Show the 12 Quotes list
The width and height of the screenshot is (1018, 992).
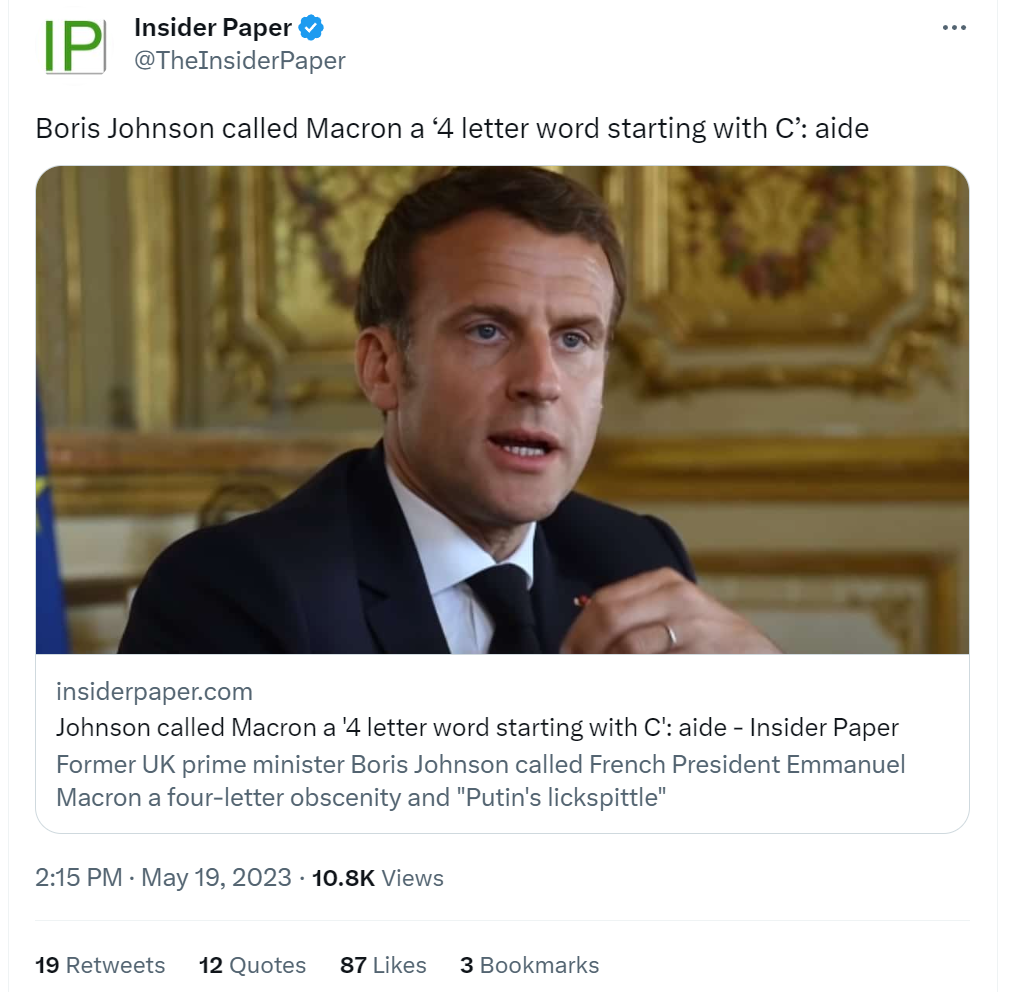pyautogui.click(x=252, y=965)
